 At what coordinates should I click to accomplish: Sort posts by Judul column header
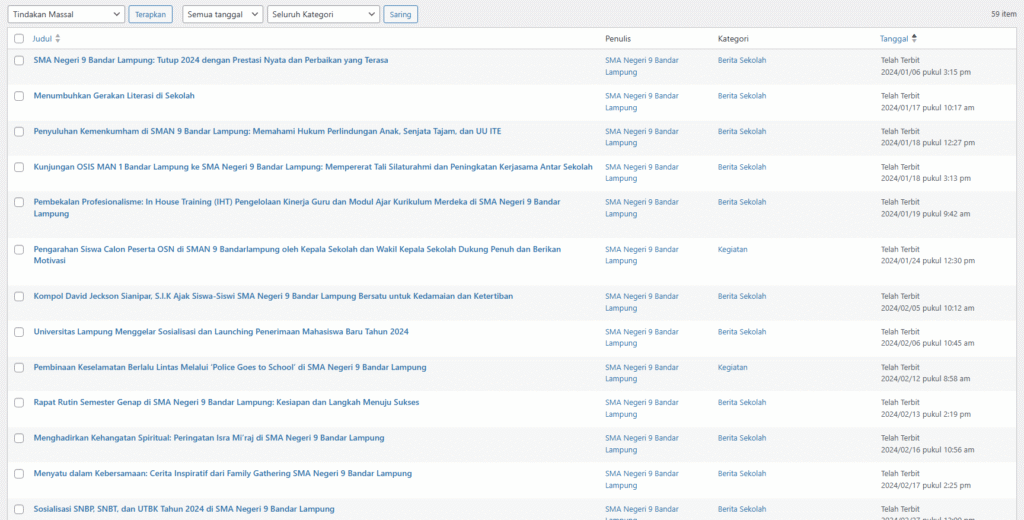[42, 39]
